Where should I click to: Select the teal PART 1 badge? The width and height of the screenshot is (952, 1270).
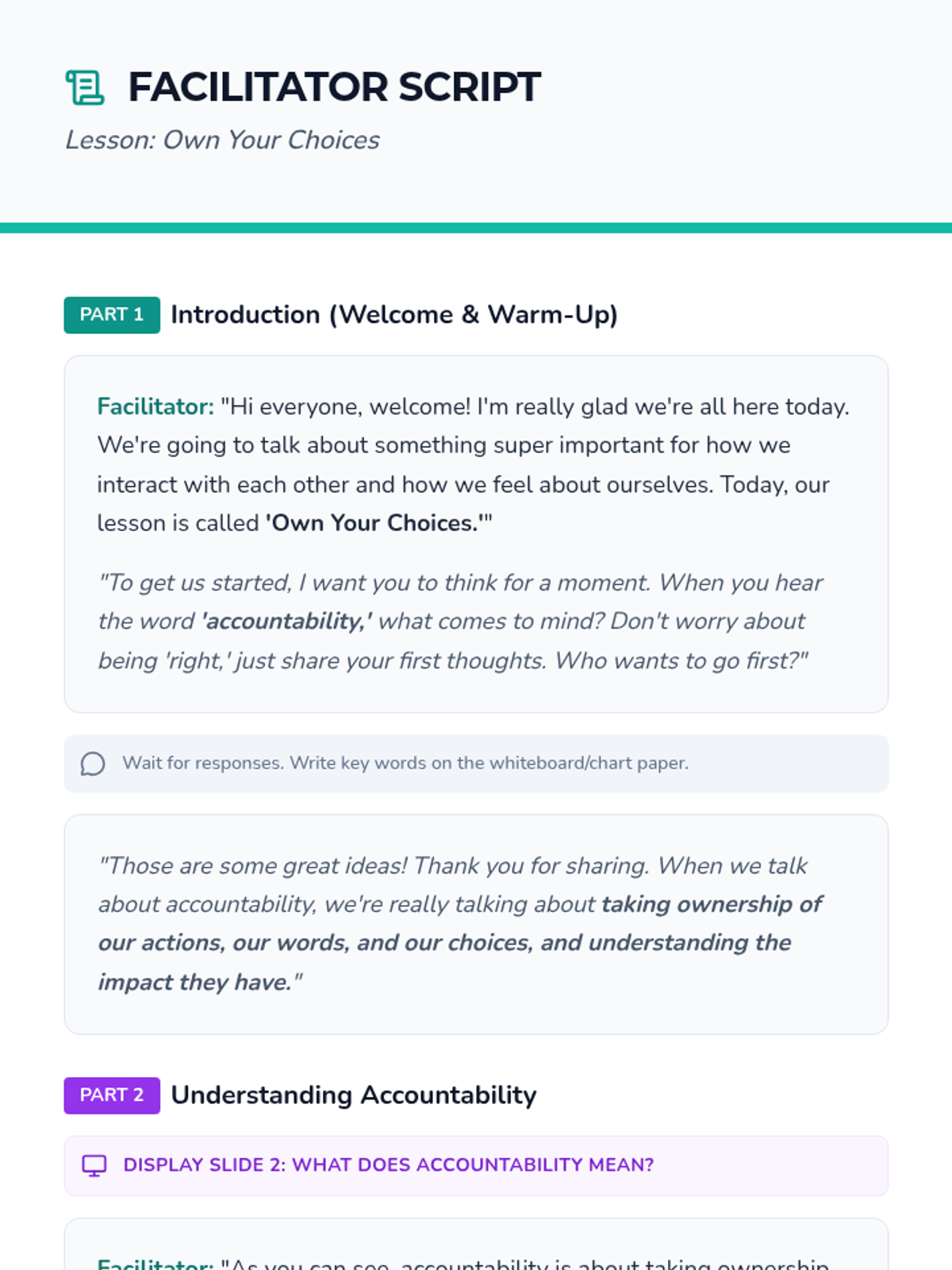coord(112,315)
